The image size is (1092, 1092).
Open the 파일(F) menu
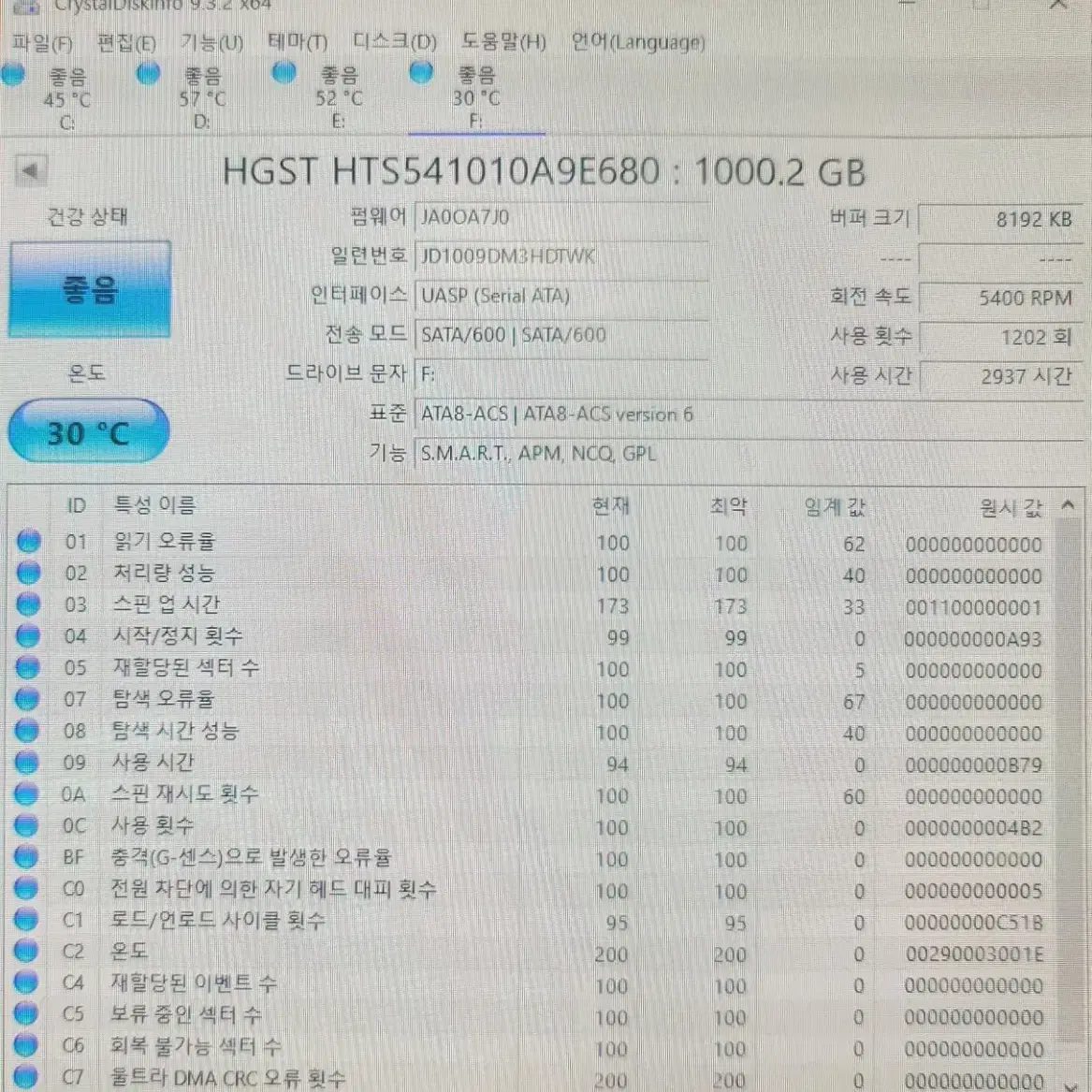click(x=42, y=43)
